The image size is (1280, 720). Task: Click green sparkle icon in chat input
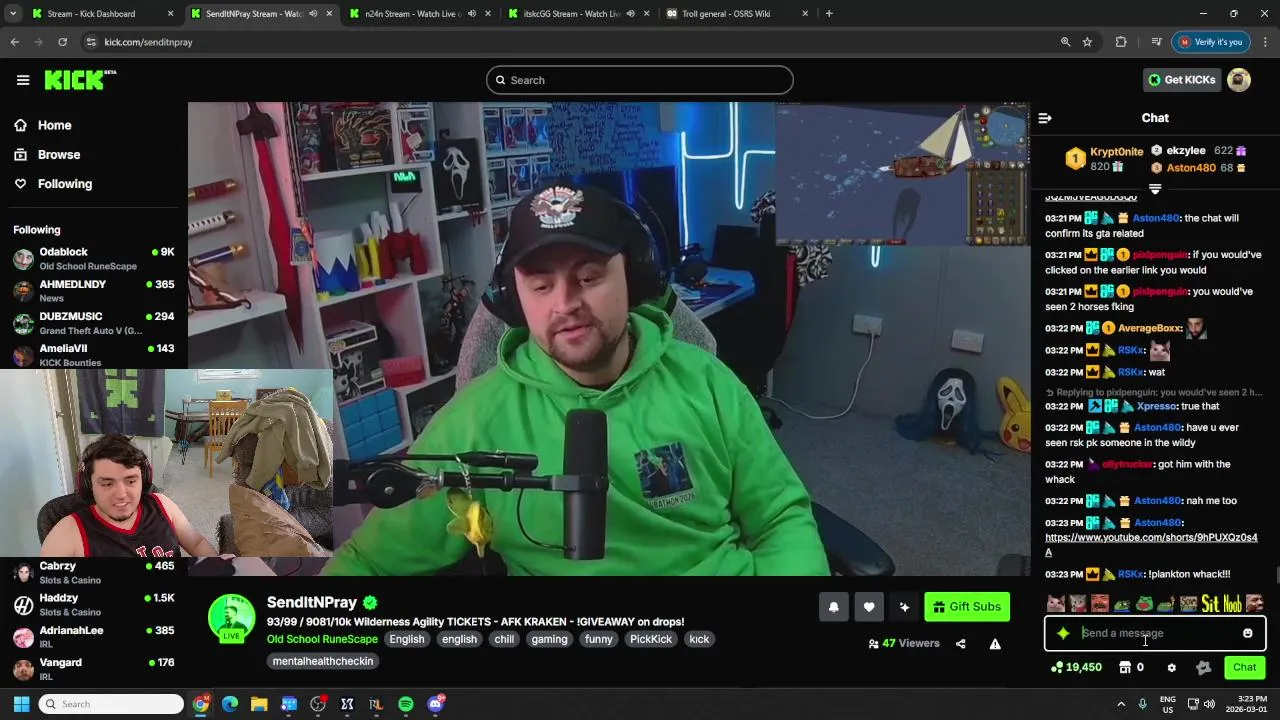pyautogui.click(x=1063, y=633)
